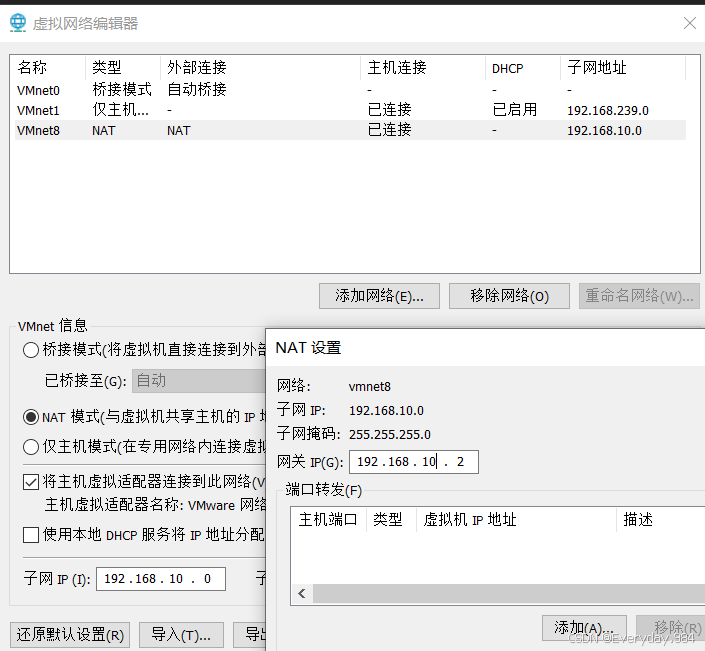Click the 已启用 DHCP cell of VMnet1
This screenshot has height=651, width=705.
[x=515, y=110]
